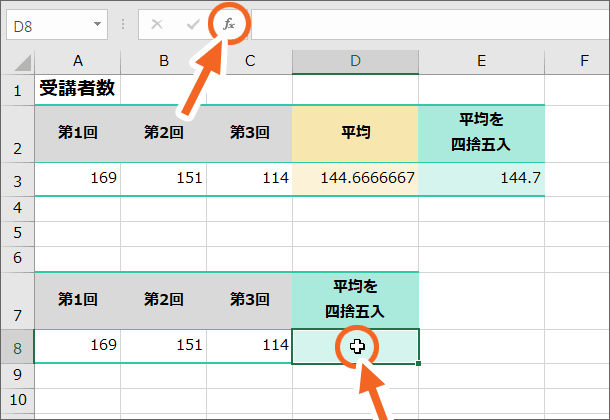Select 平均を四捨五入 header in column E
610x420 pixels.
coord(482,134)
